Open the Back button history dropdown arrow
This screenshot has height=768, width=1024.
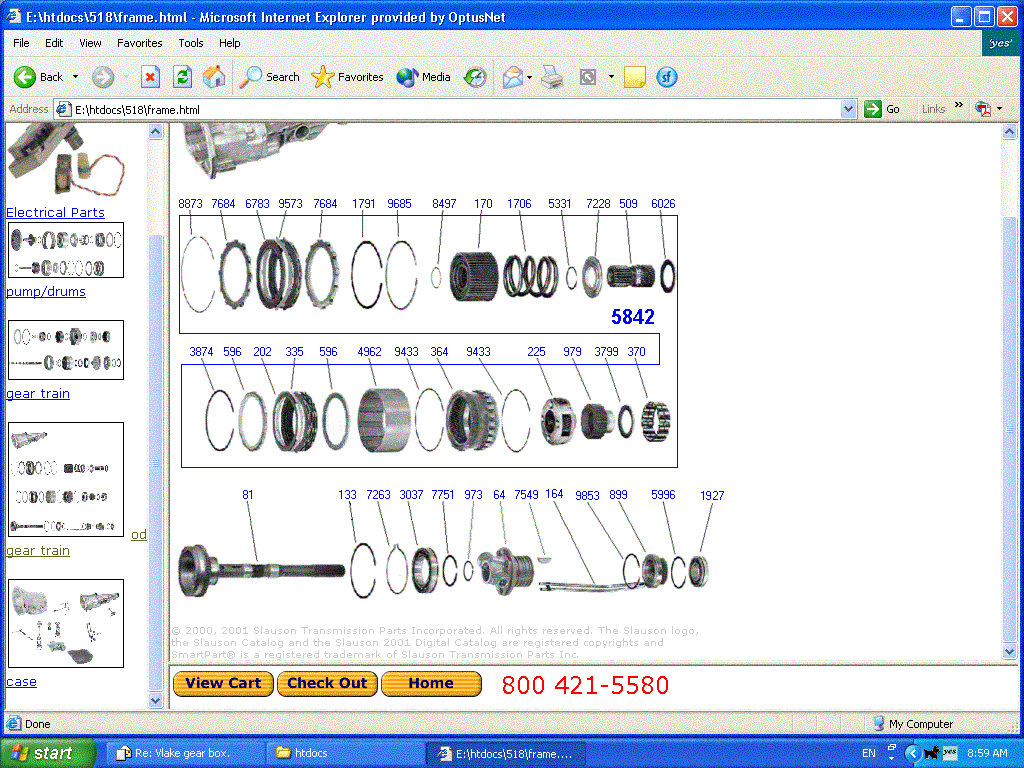pos(75,77)
